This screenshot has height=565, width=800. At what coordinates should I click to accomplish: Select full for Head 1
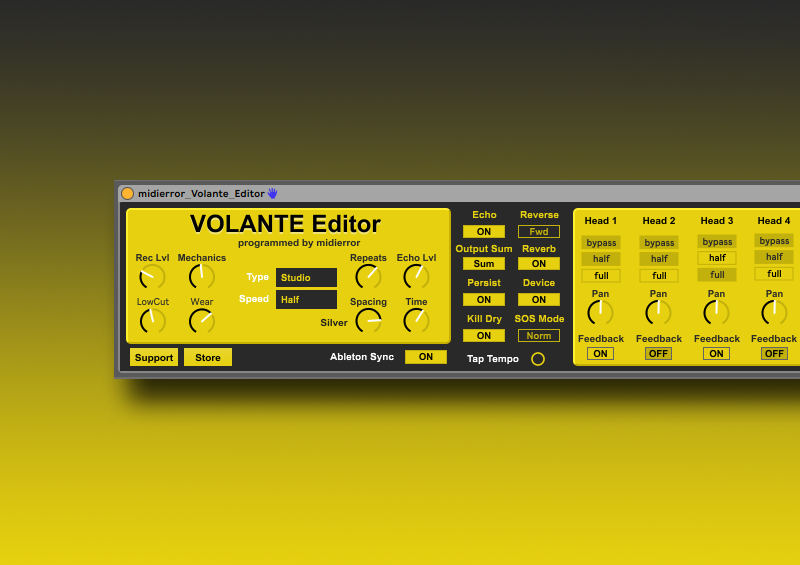(601, 276)
